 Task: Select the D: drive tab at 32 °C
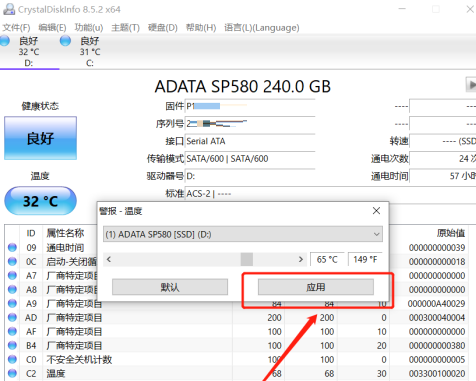[29, 52]
